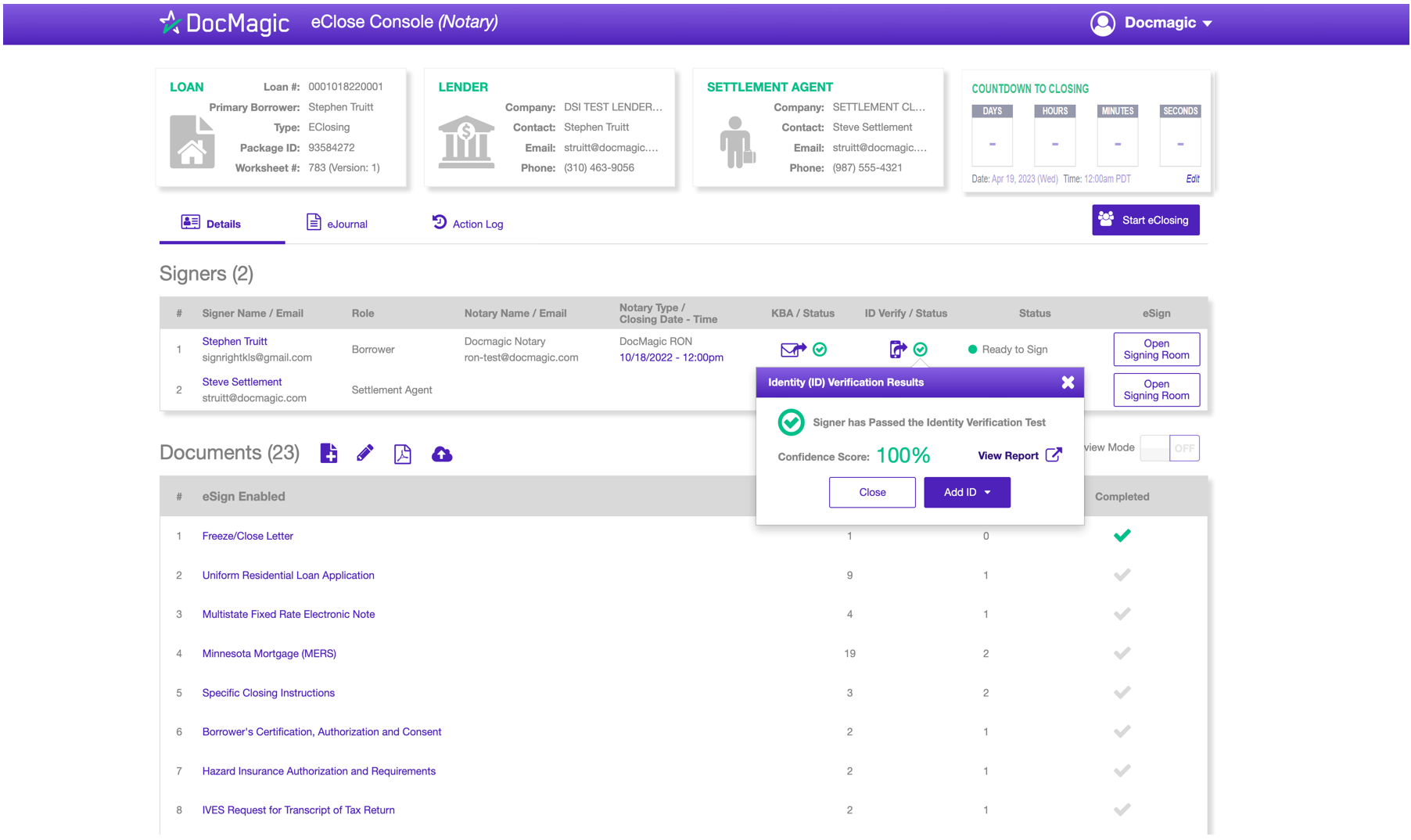Screen dimensions: 1411x840
Task: Open the Action Log tab
Action: tap(468, 224)
